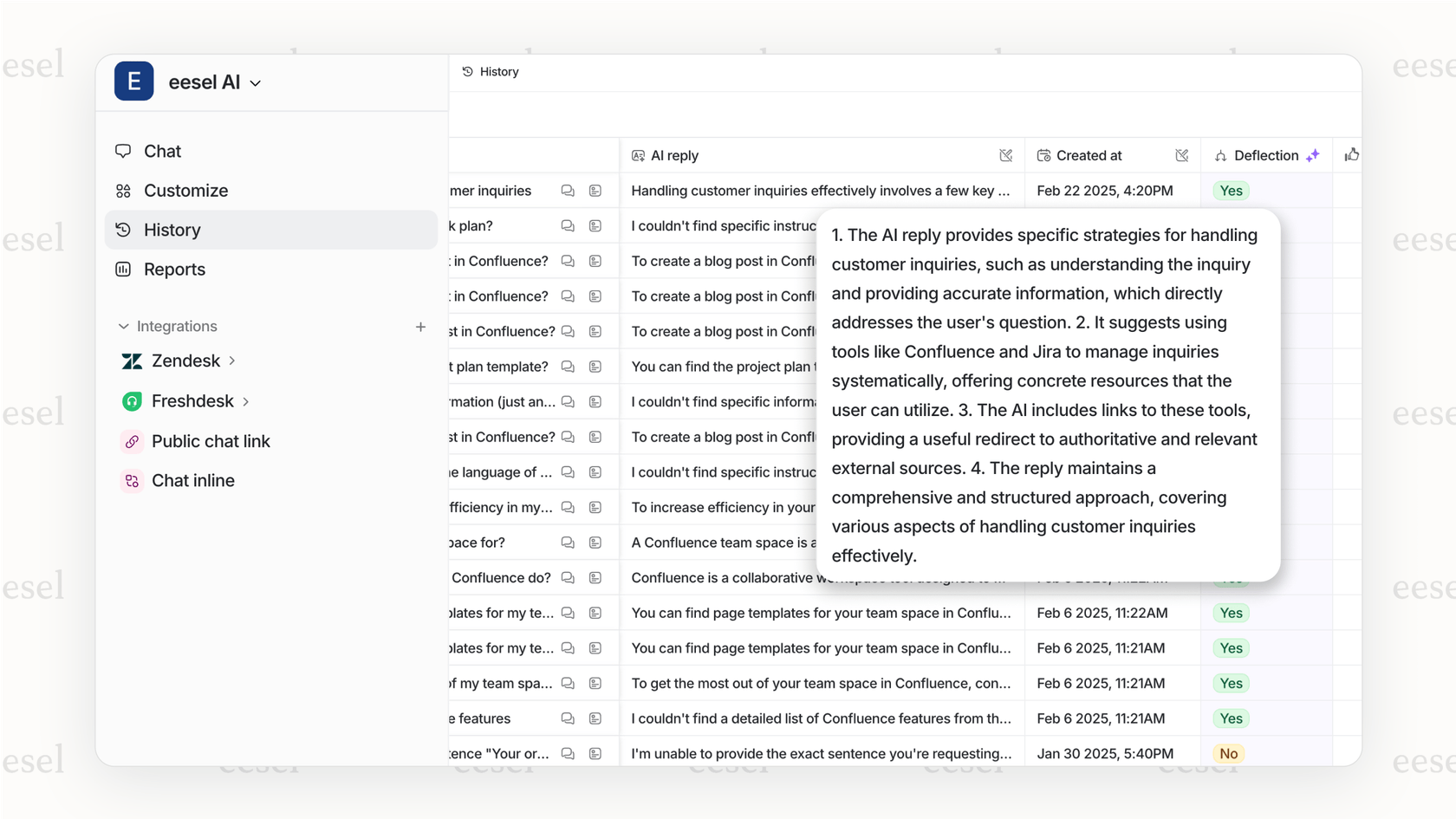Open the Public chat link
Image resolution: width=1456 pixels, height=819 pixels.
(211, 441)
